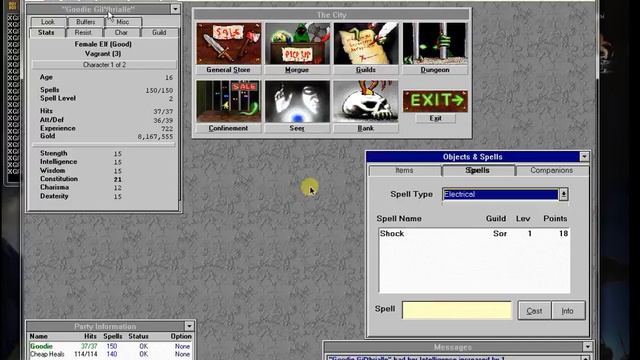Click the Spell input field
Image resolution: width=640 pixels, height=360 pixels.
(457, 310)
